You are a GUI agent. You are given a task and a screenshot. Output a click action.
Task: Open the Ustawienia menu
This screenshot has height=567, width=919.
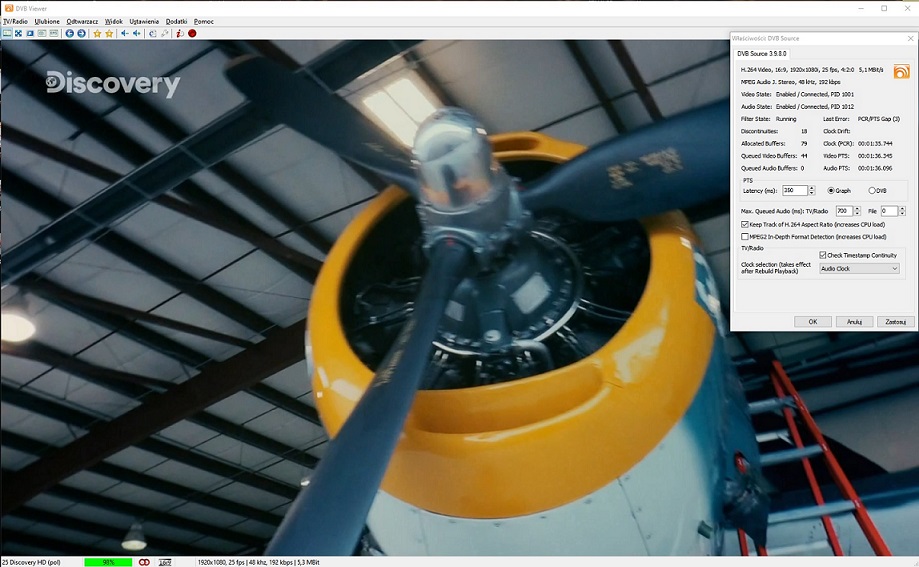[144, 21]
